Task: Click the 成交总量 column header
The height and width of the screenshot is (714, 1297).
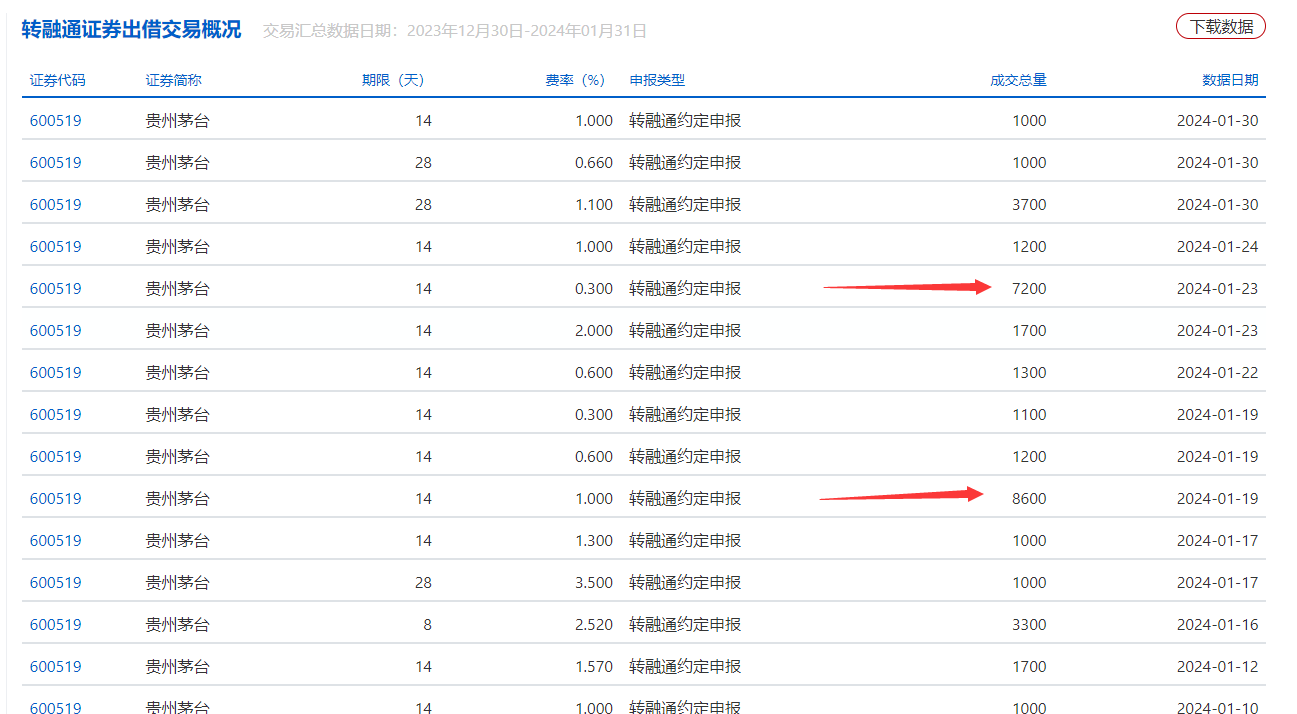Action: (x=1018, y=80)
